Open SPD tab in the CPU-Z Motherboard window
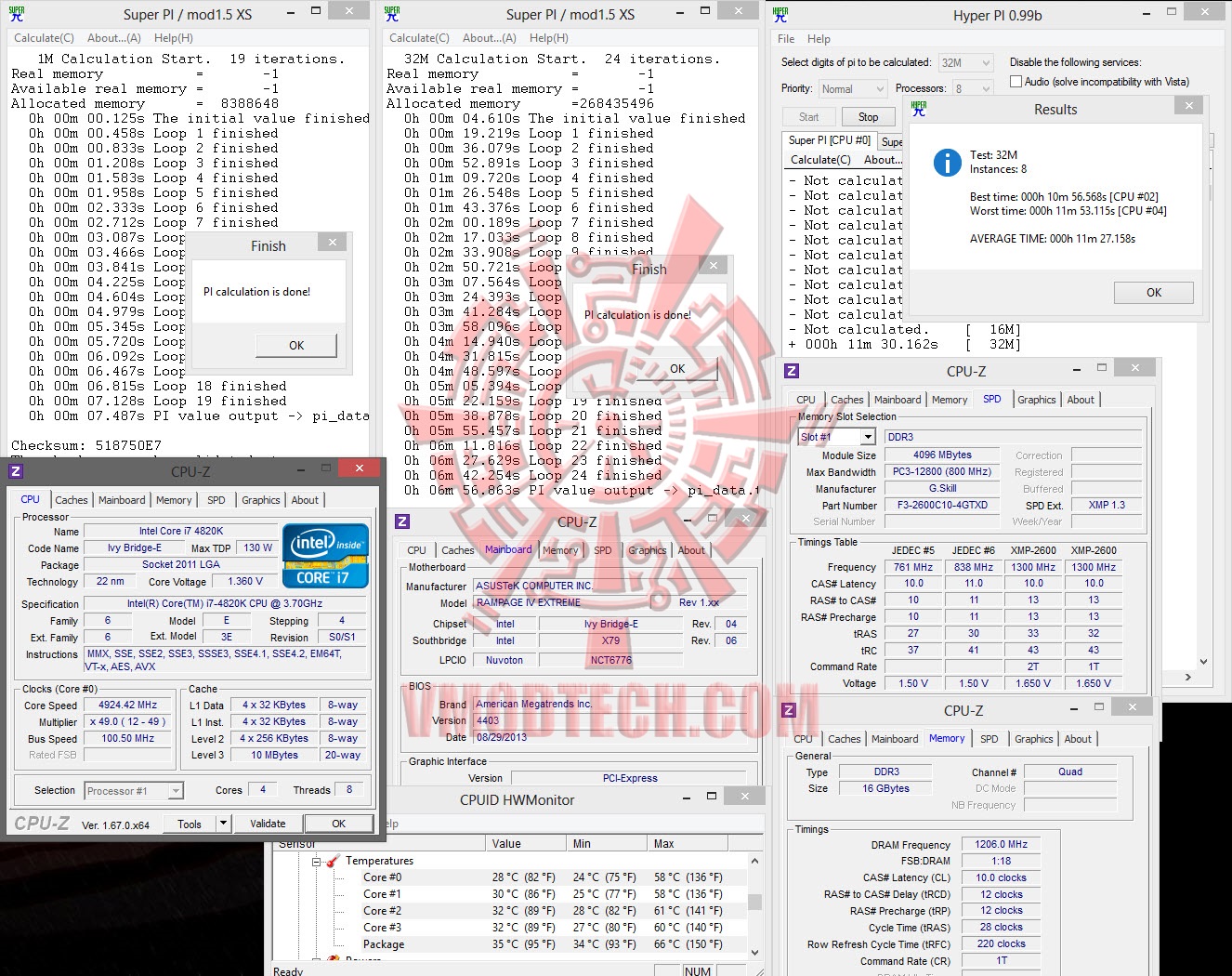The width and height of the screenshot is (1232, 976). point(603,550)
